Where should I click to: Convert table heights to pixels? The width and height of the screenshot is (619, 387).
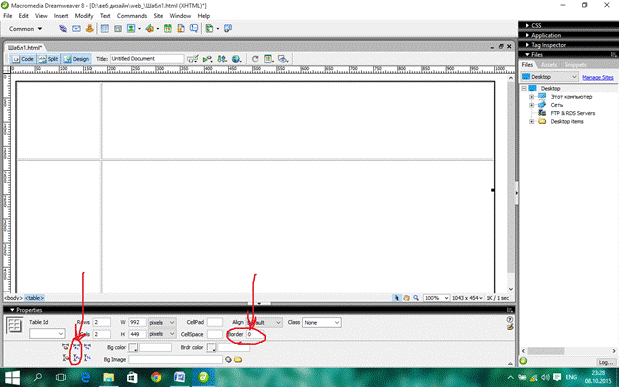coord(77,358)
